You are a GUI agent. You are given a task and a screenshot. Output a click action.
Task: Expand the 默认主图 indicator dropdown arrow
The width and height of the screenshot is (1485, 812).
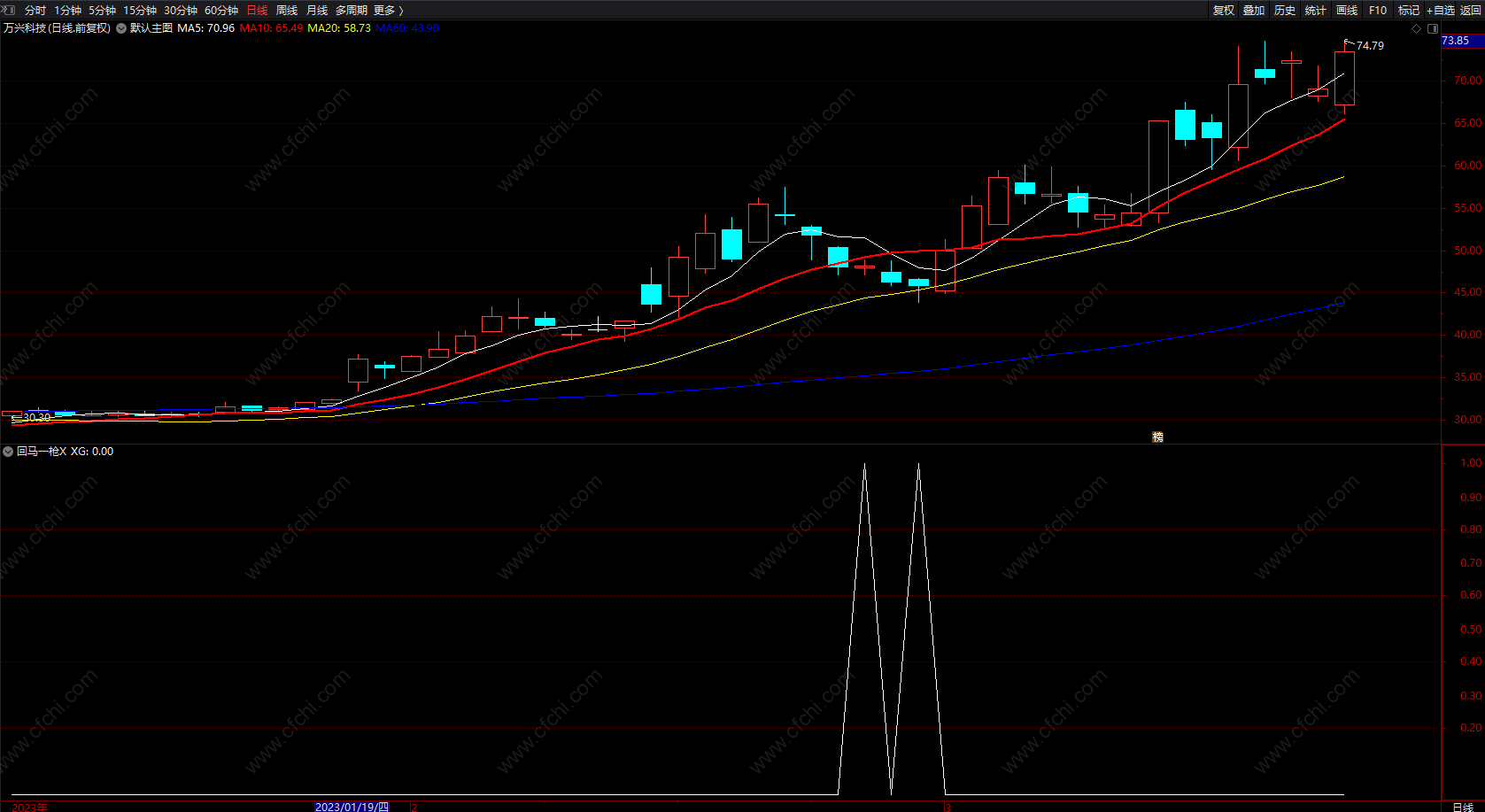point(121,28)
